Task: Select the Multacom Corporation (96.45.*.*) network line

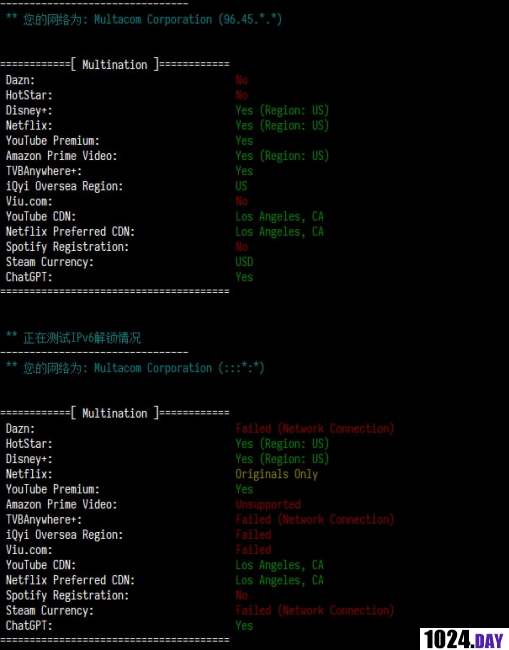Action: [x=144, y=19]
